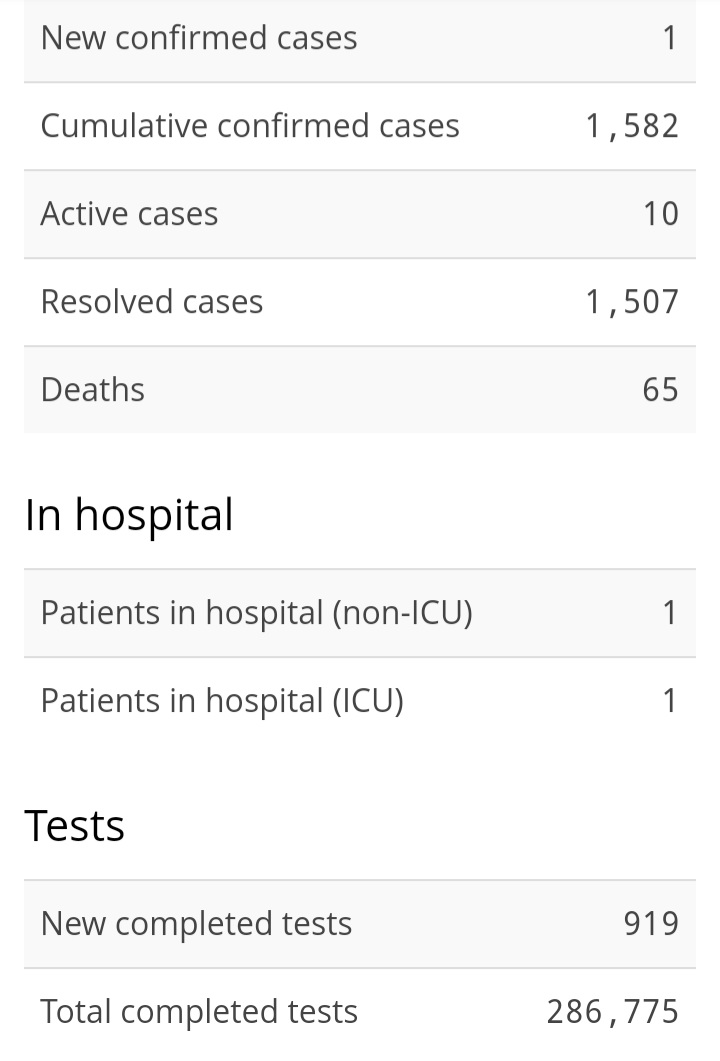
Task: Click the New confirmed cases value 1
Action: (669, 38)
